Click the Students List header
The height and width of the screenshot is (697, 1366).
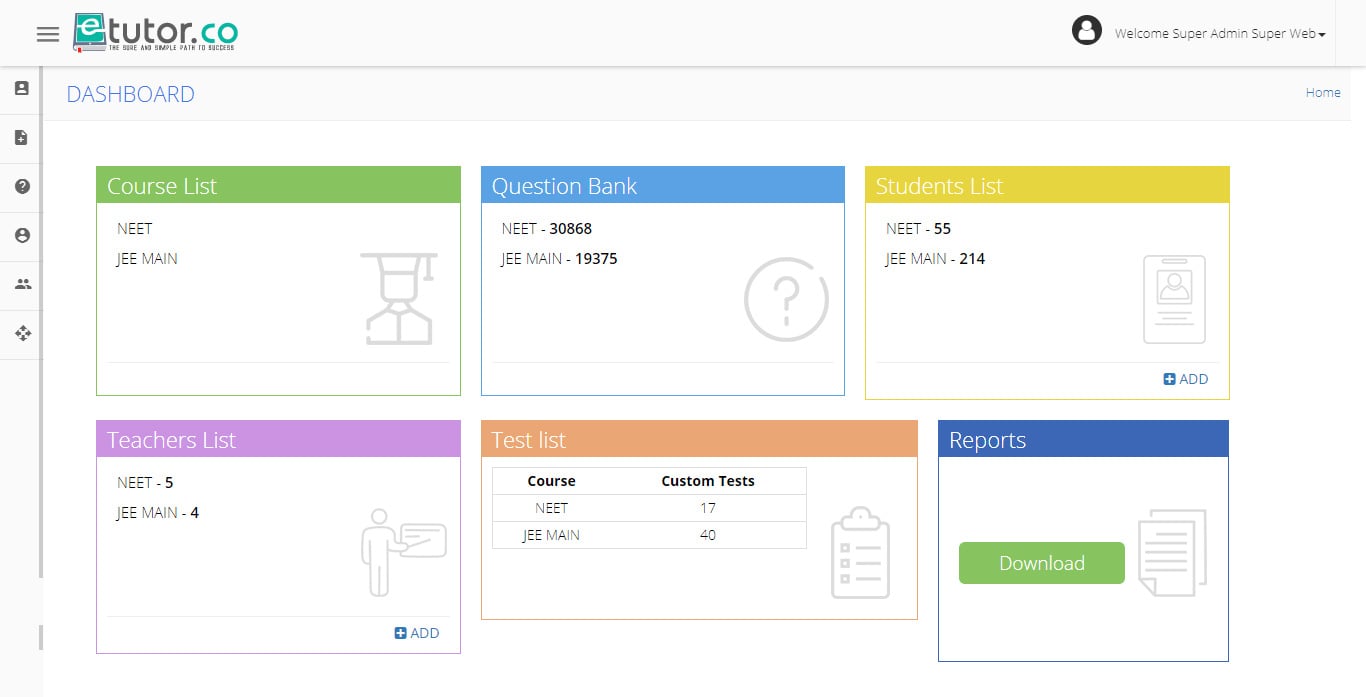coord(1047,185)
